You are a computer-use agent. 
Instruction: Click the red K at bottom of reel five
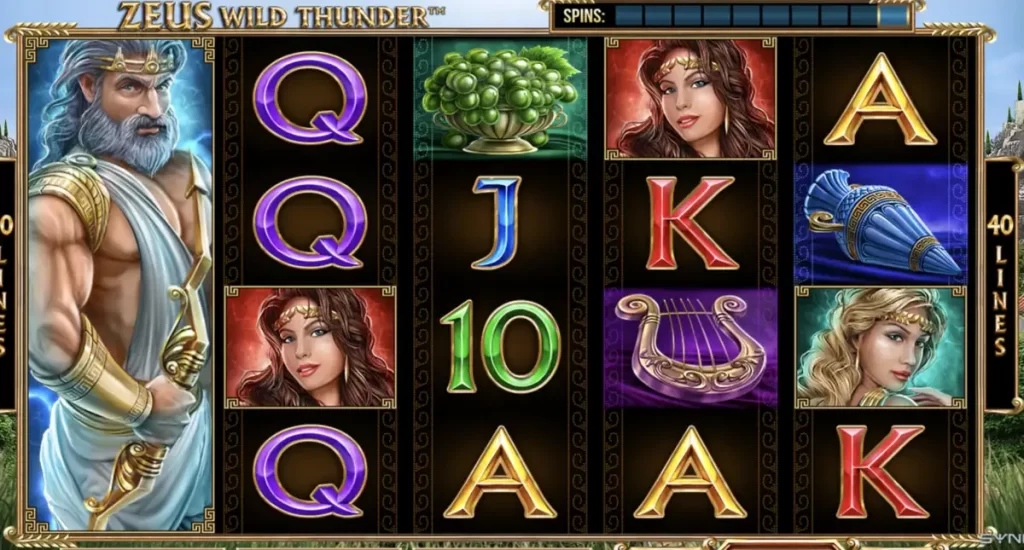[x=880, y=471]
